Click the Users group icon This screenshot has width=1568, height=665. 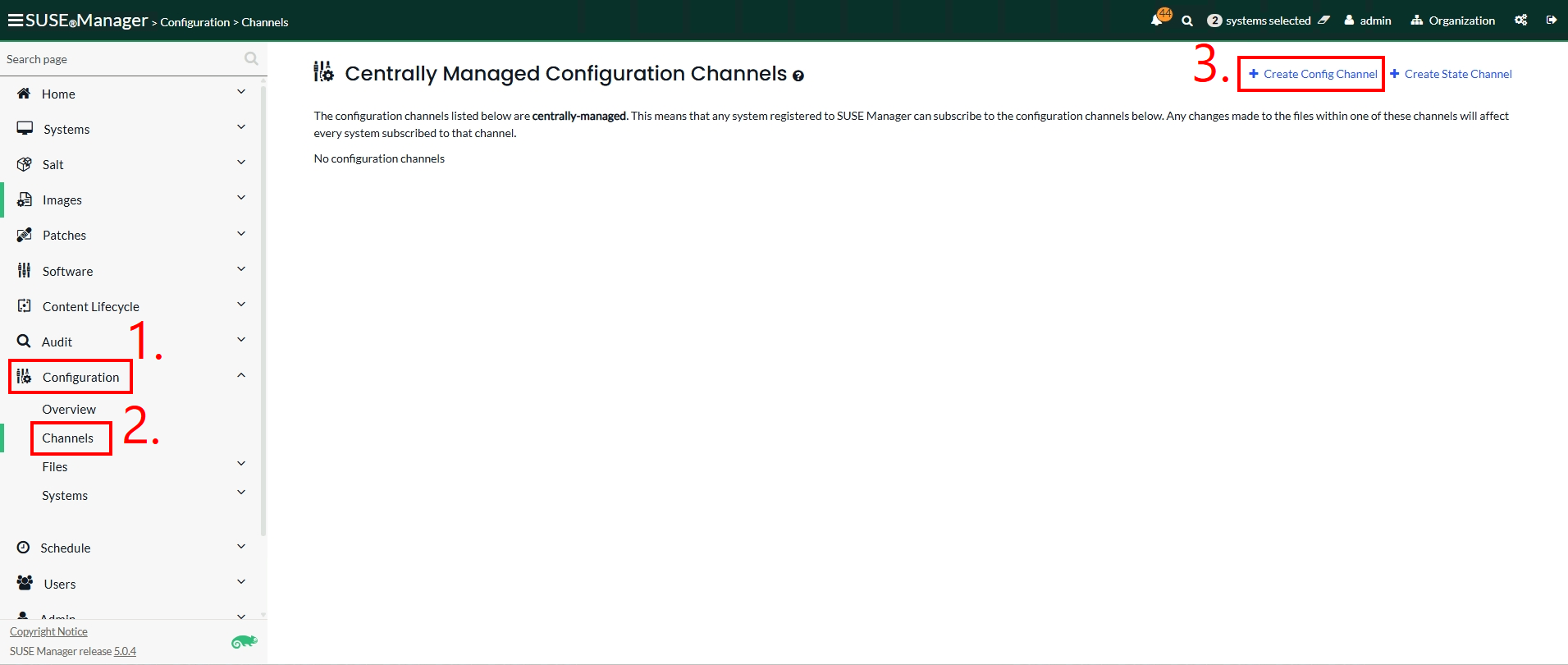(25, 583)
